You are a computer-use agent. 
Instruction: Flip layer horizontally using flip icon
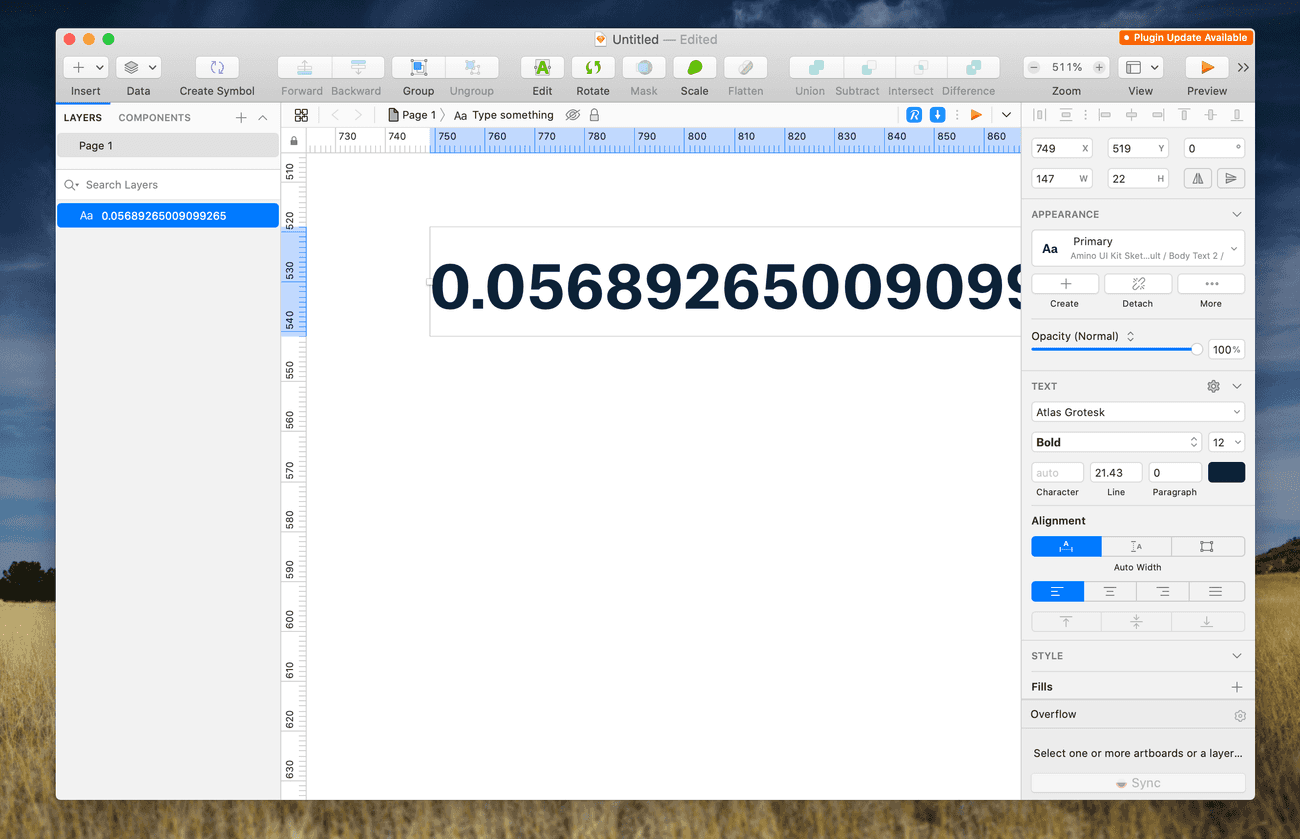[x=1197, y=179]
